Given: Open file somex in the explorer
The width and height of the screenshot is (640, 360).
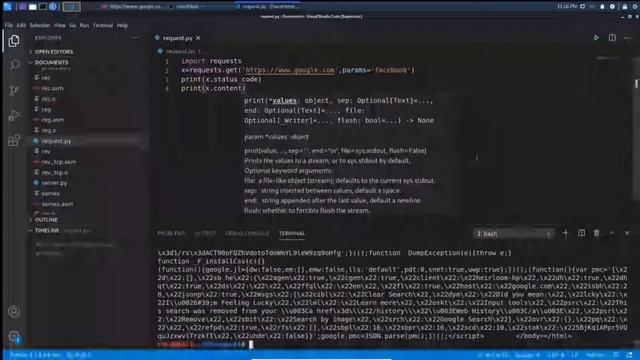Looking at the screenshot, I should pos(51,193).
